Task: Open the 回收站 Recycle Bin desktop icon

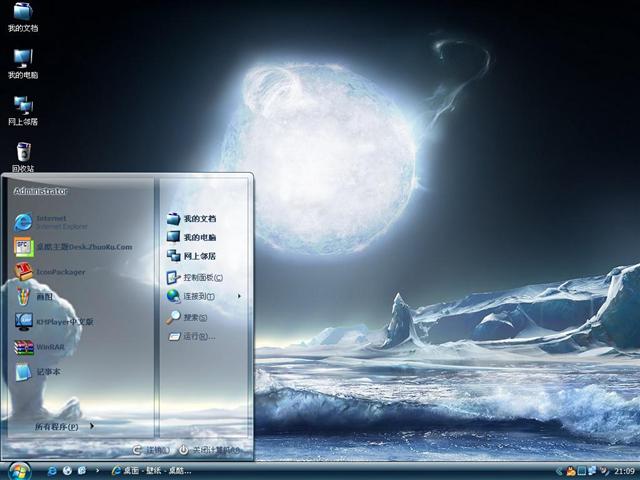Action: 23,156
